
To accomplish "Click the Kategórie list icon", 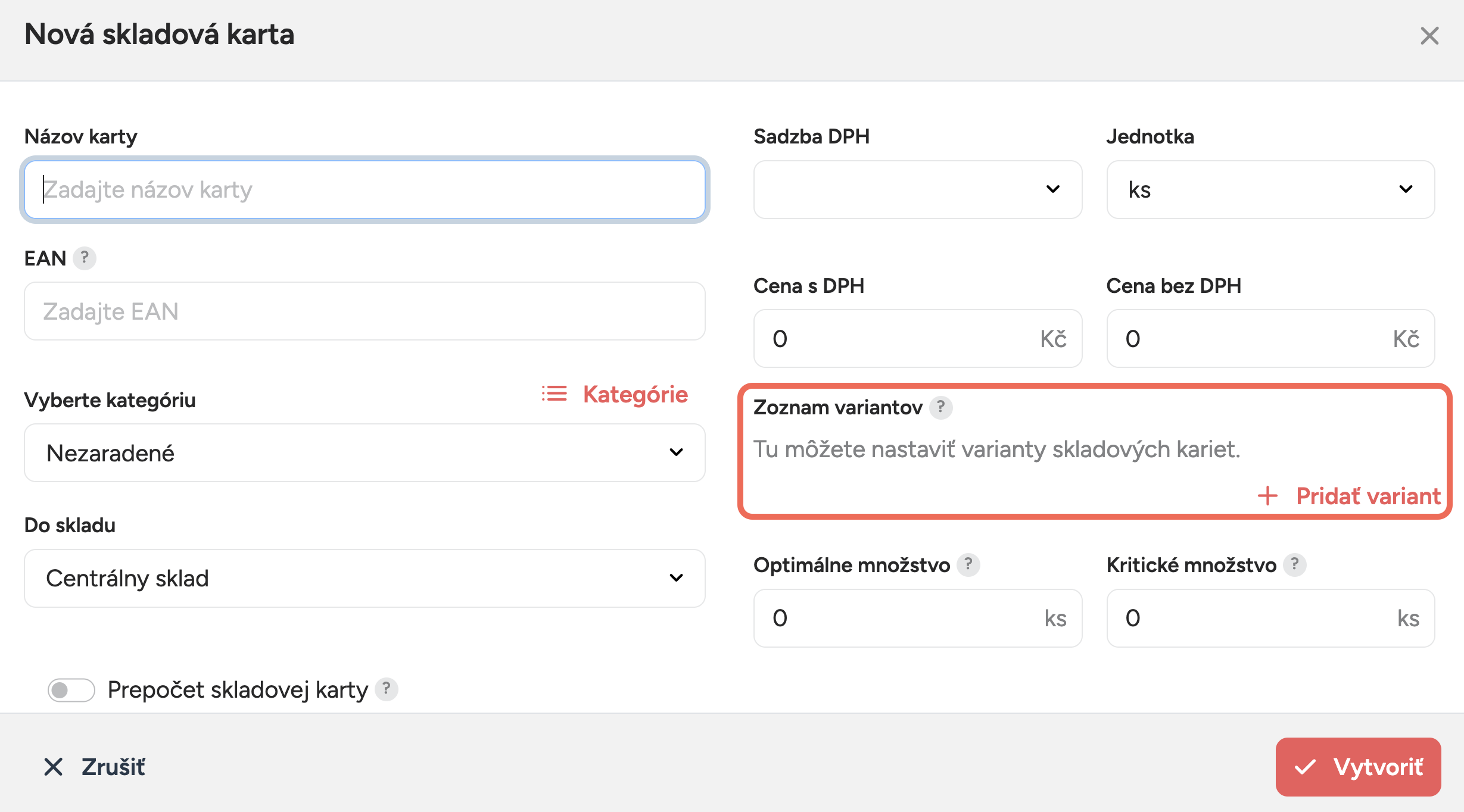I will (554, 394).
